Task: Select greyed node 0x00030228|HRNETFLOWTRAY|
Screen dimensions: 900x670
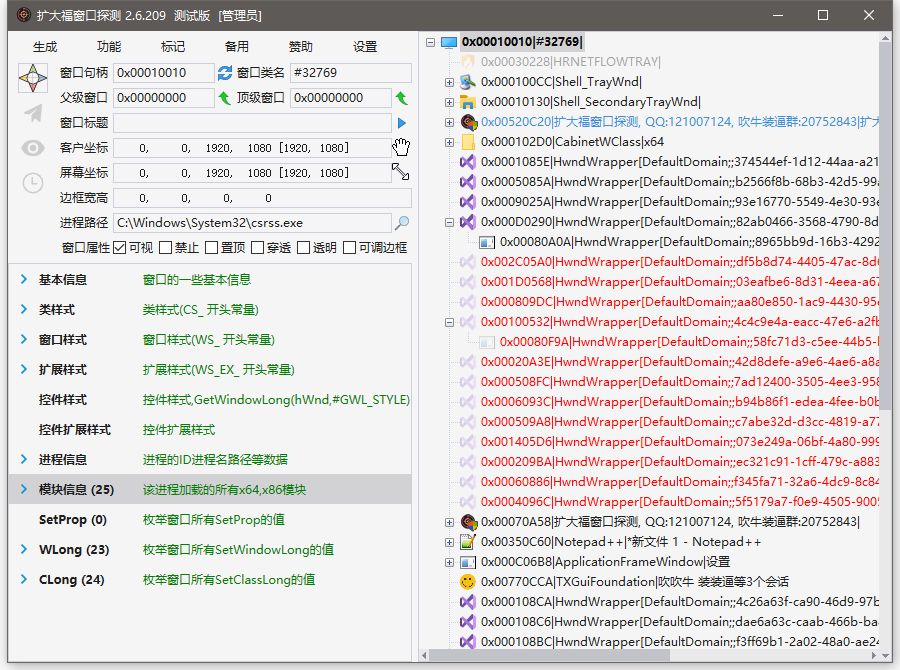Action: click(571, 62)
